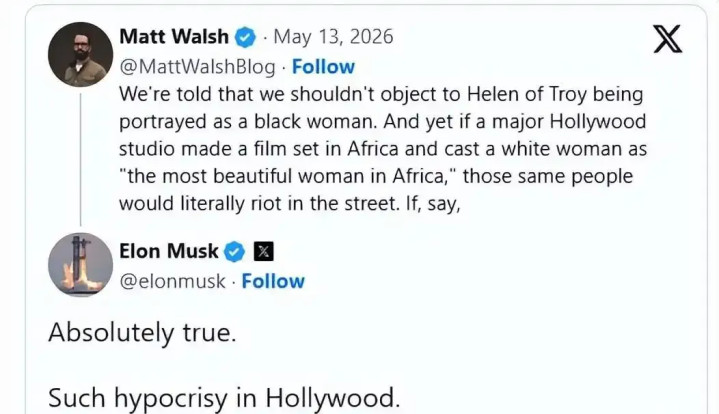
Task: Open the Elon Musk display name
Action: [x=169, y=251]
